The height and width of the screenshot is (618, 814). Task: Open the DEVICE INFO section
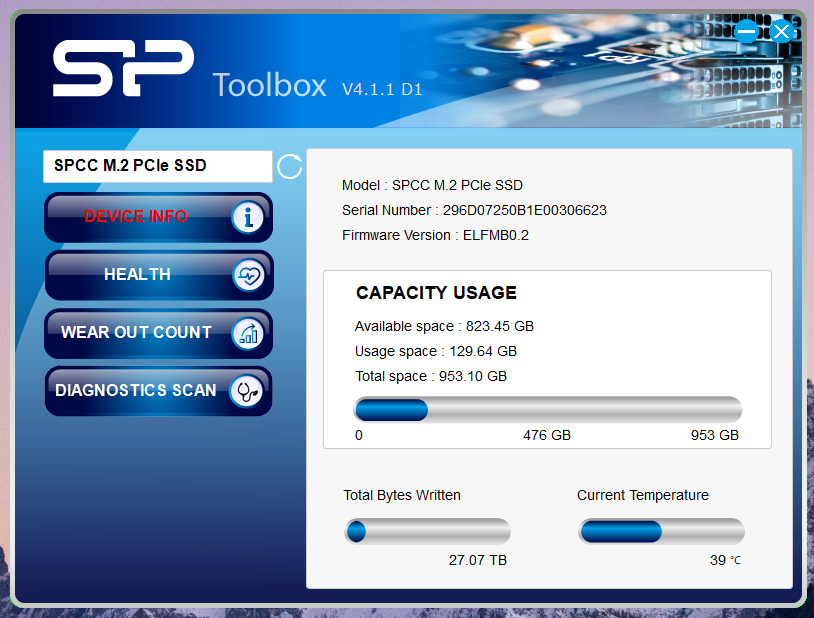click(158, 217)
